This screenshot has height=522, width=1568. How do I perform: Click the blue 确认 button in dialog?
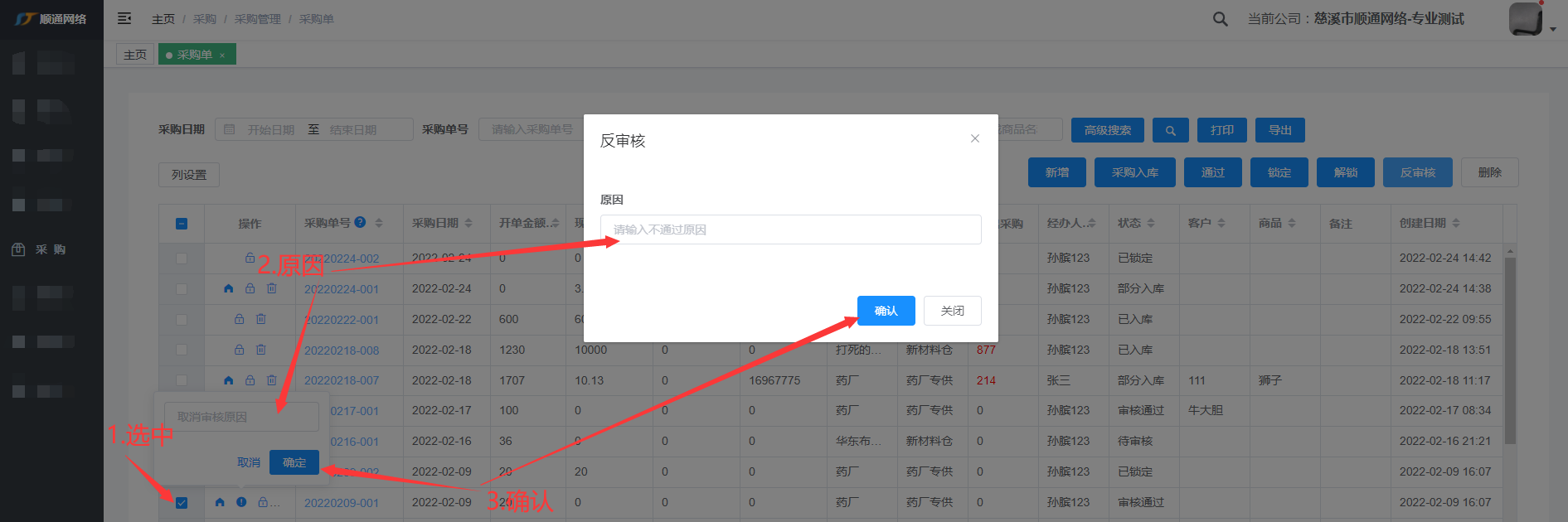(x=886, y=311)
